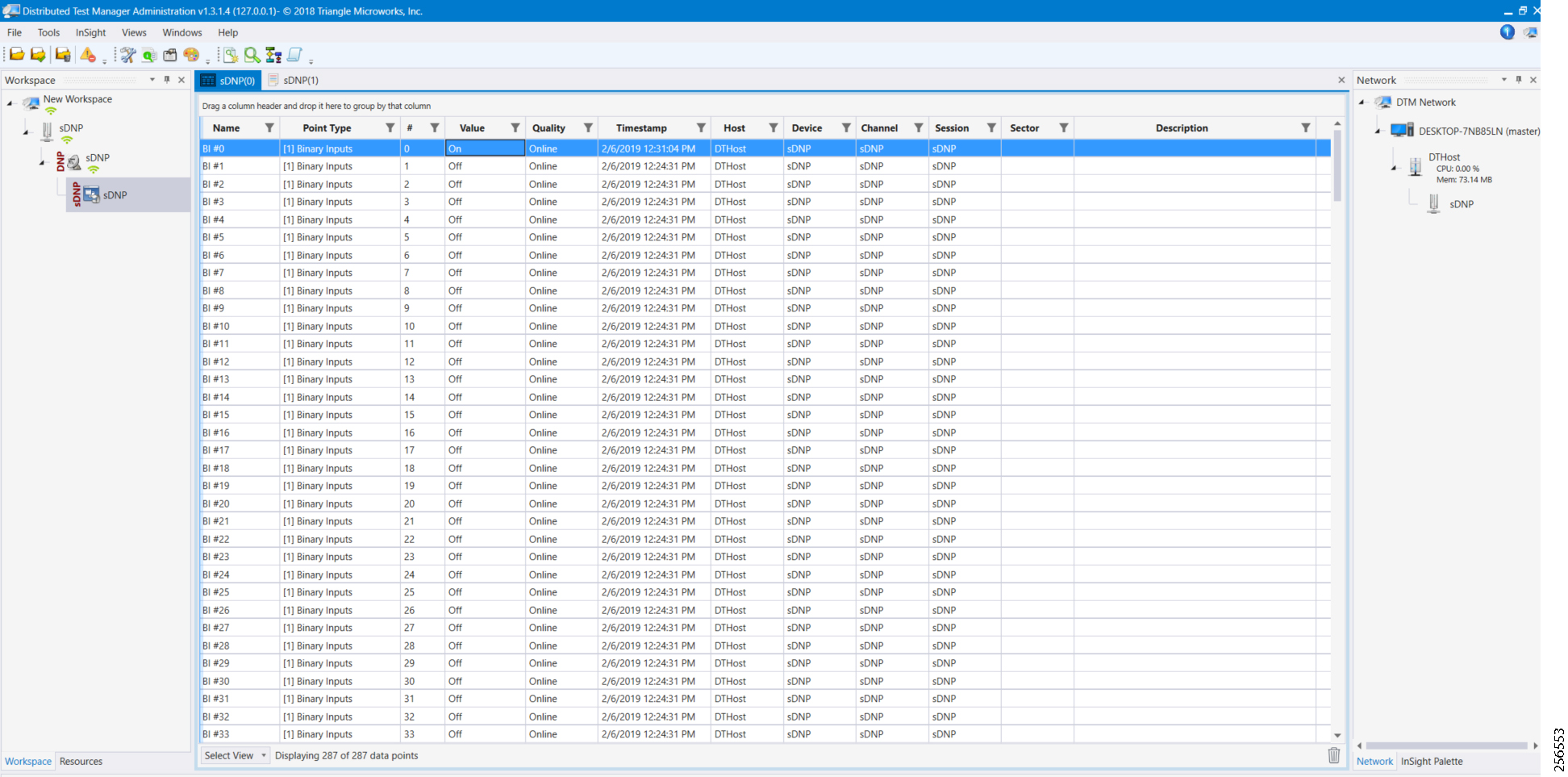Viewport: 1568px width, 777px height.
Task: Click the blue scroll script icon
Action: click(294, 55)
